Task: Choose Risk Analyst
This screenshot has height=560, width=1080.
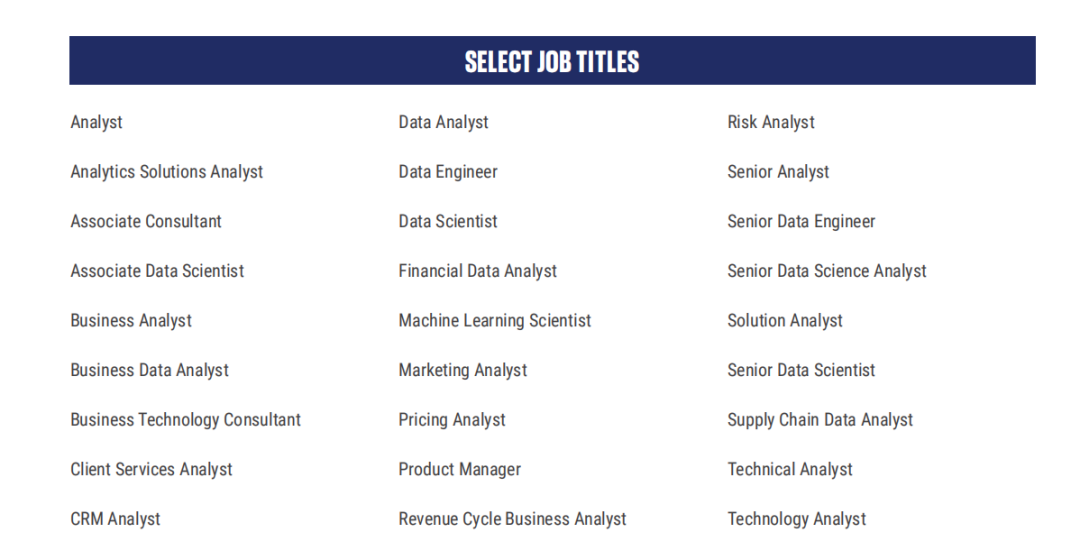Action: pyautogui.click(x=771, y=123)
